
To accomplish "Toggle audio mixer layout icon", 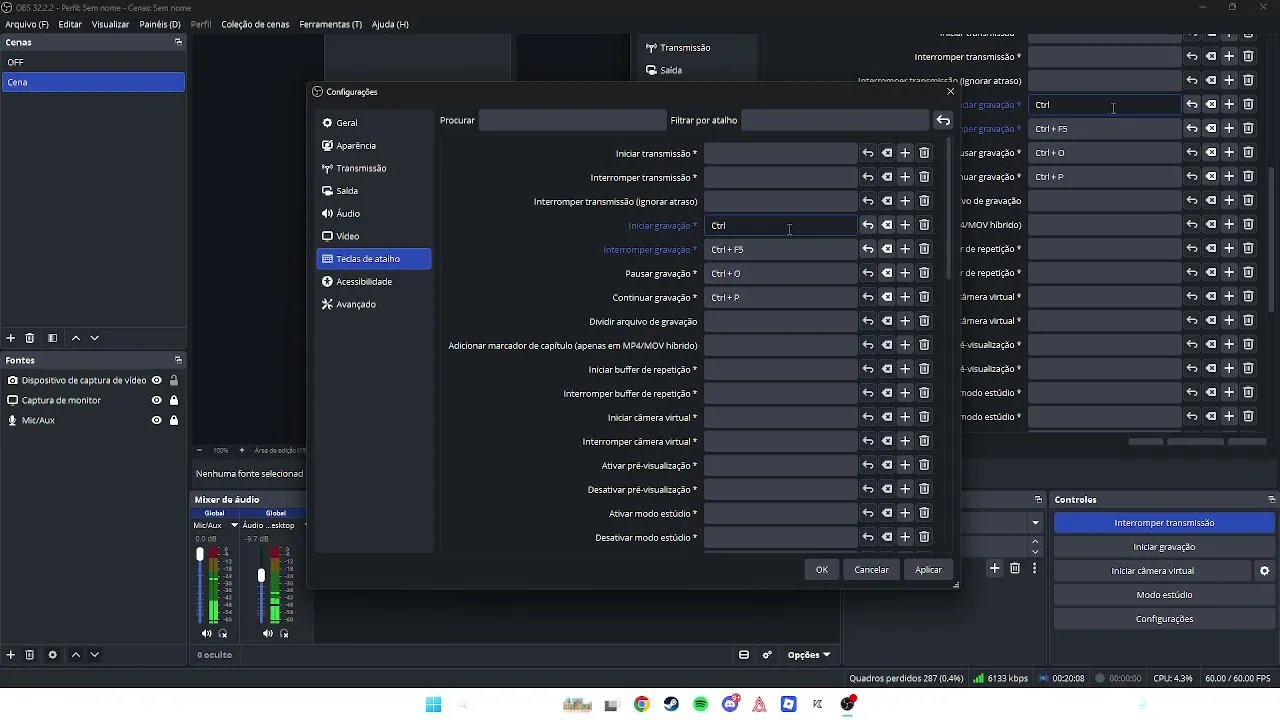I will pyautogui.click(x=744, y=655).
